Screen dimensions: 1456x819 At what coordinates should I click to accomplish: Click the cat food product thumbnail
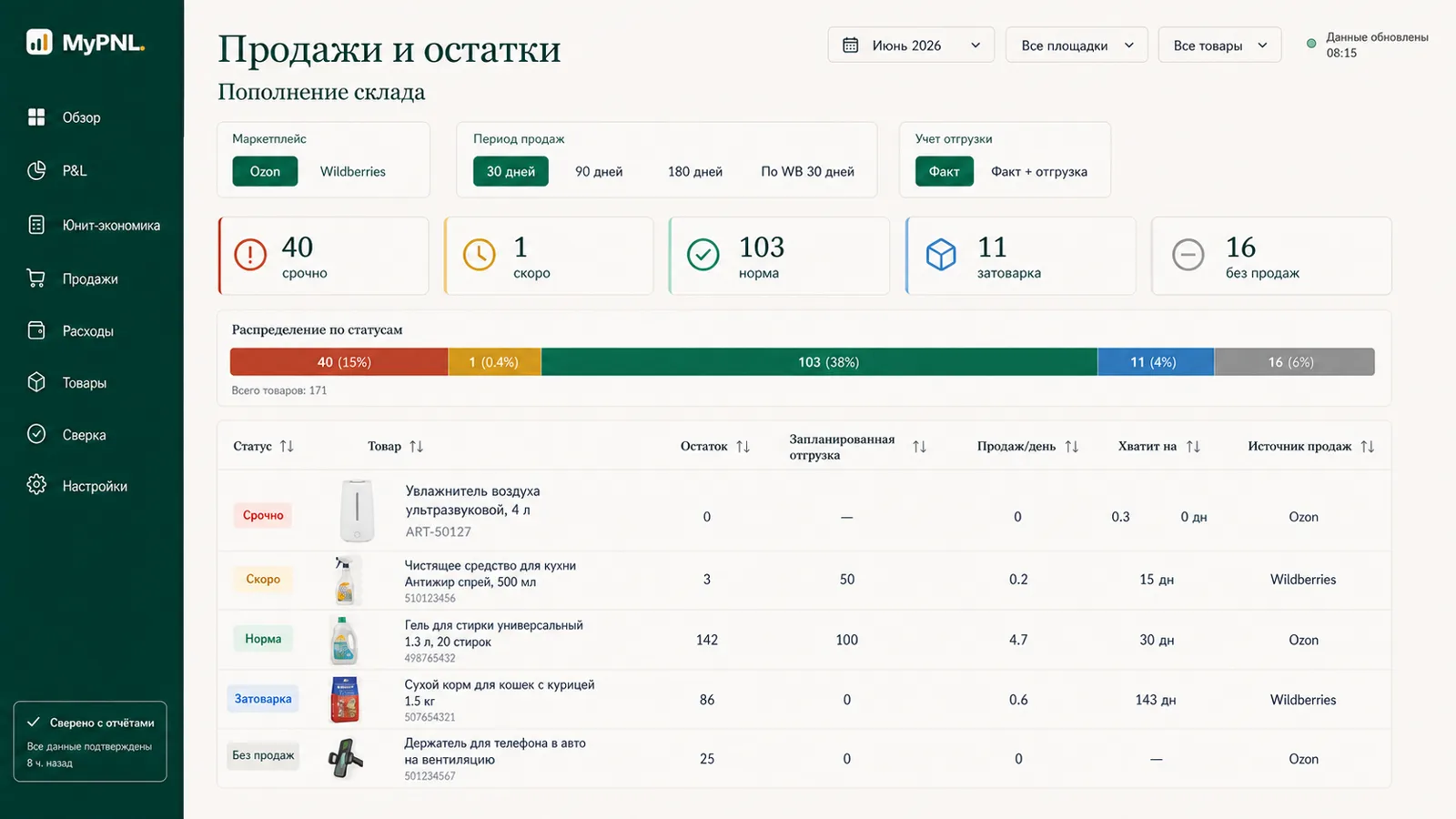pos(345,699)
